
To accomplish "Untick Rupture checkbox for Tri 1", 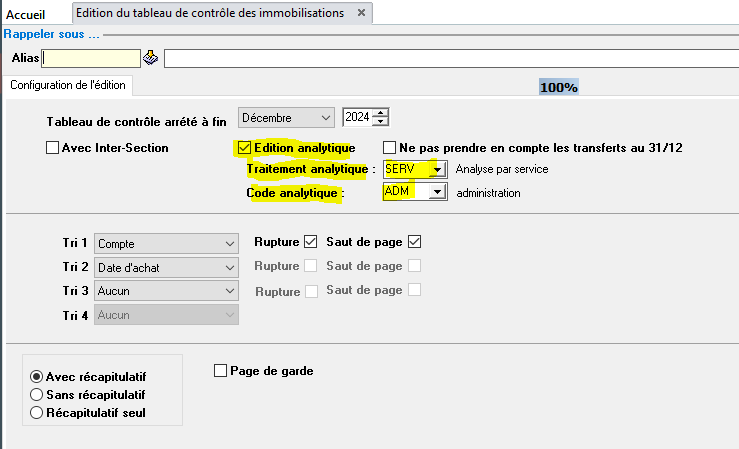I will [310, 242].
